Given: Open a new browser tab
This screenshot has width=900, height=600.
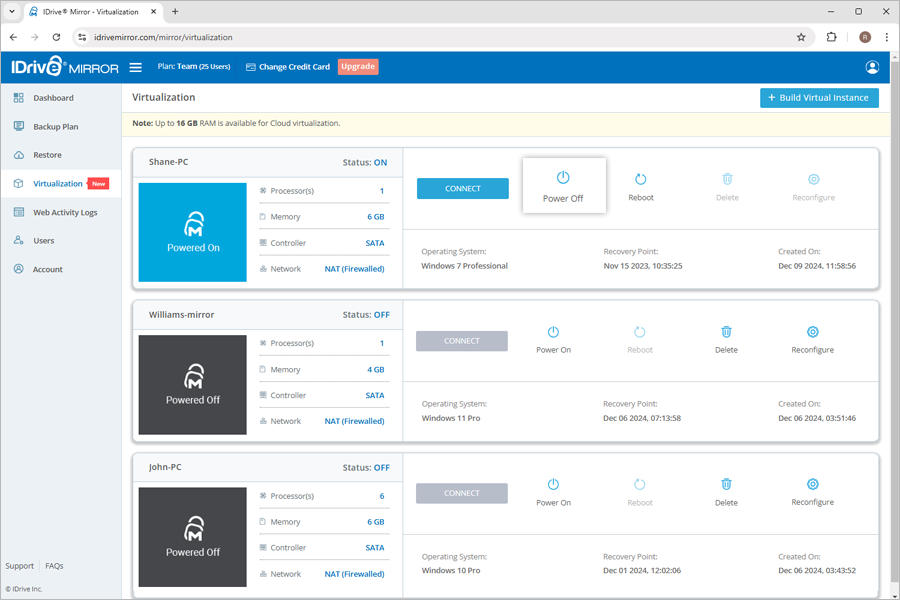Looking at the screenshot, I should [x=175, y=11].
